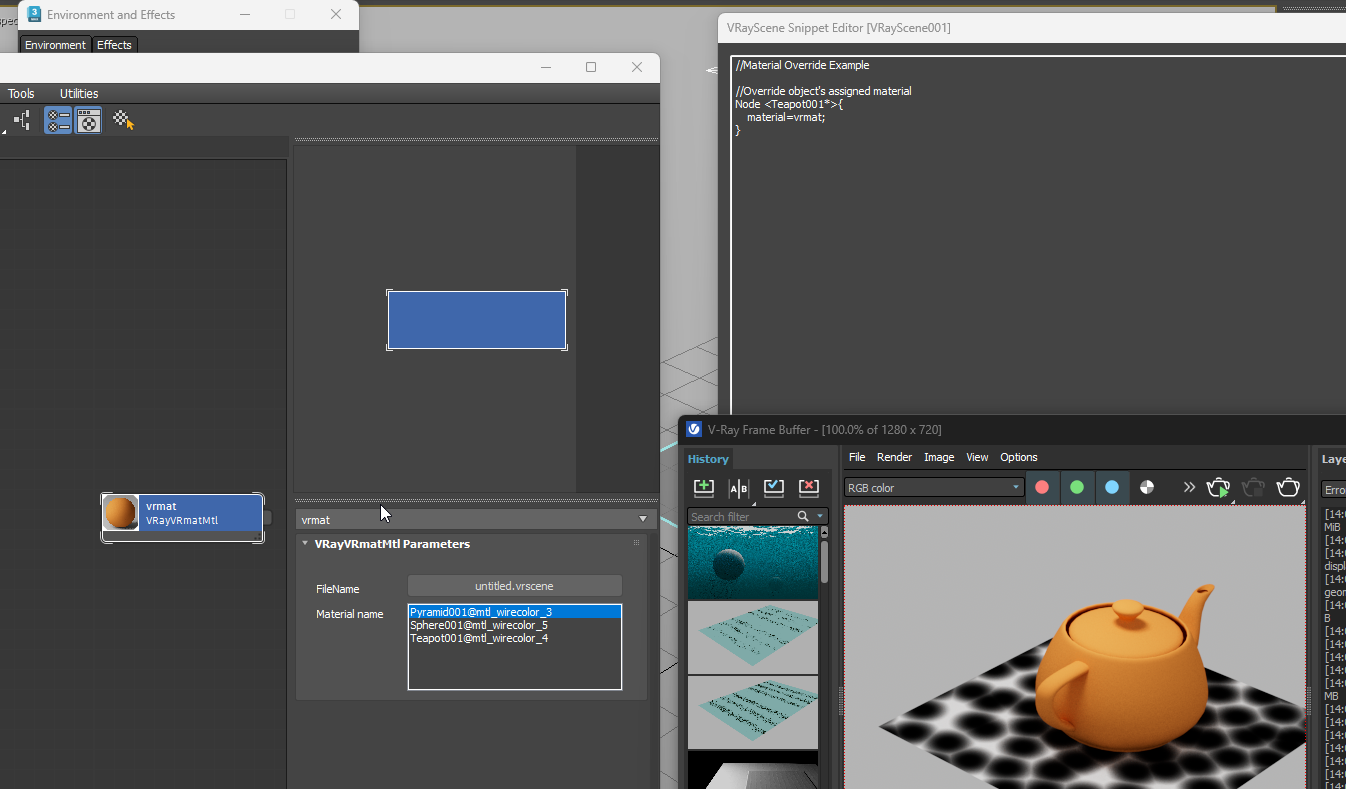Click the Load to VFB checkmark icon

[774, 488]
